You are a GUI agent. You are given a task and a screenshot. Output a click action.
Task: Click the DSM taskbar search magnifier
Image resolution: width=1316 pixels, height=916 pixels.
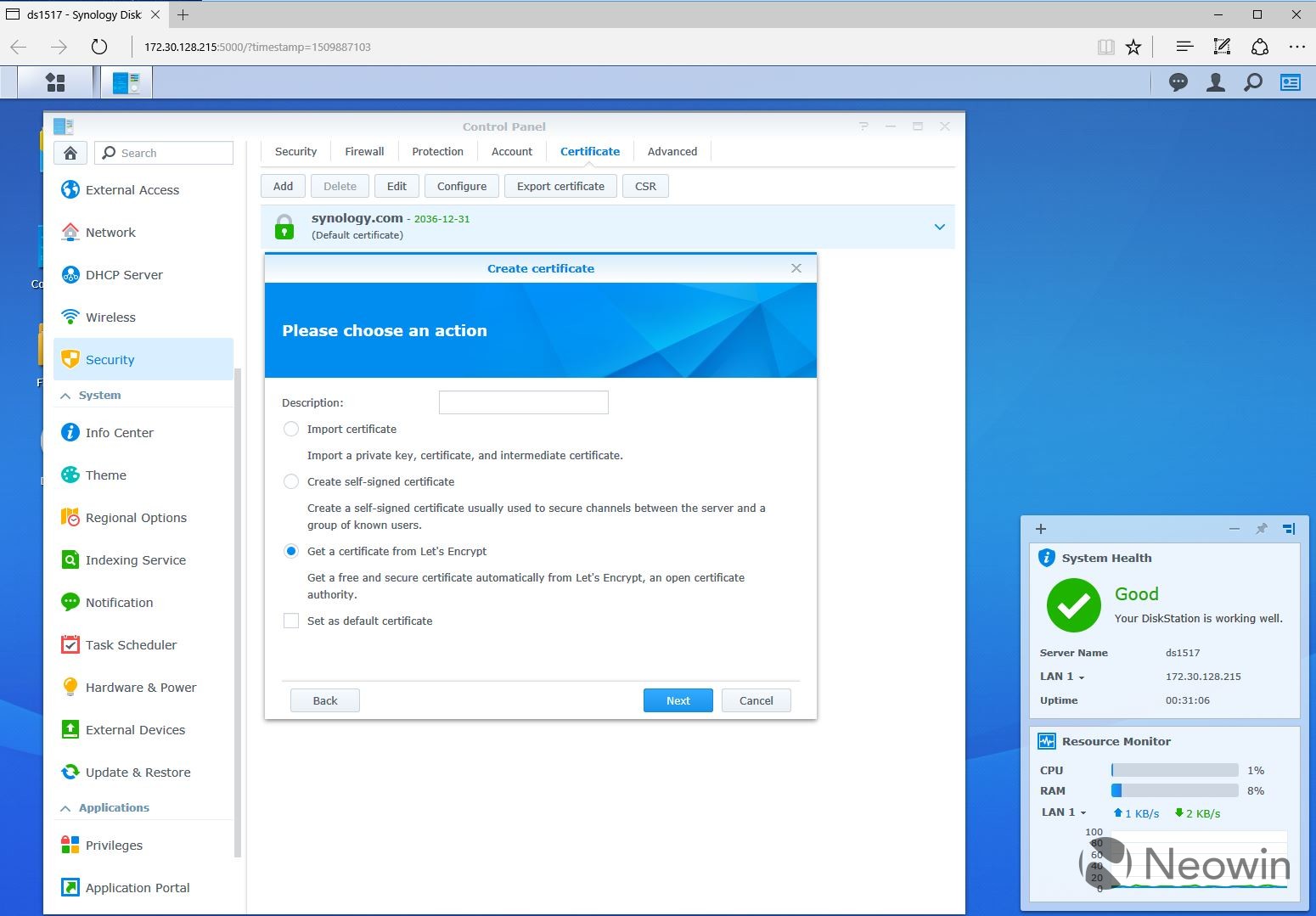pyautogui.click(x=1253, y=82)
